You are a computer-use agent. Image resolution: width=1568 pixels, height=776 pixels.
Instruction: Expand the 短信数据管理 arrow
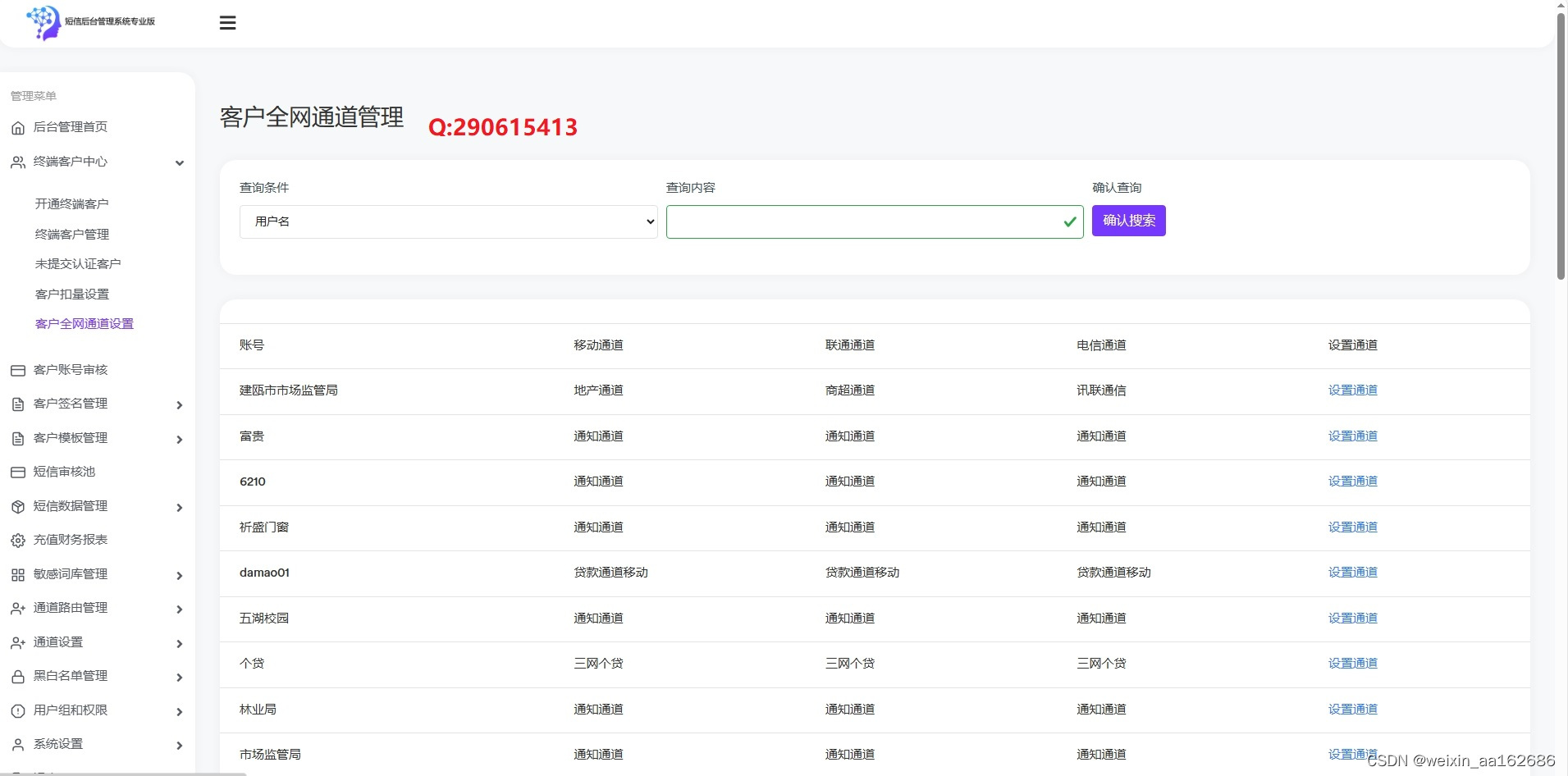click(x=180, y=508)
